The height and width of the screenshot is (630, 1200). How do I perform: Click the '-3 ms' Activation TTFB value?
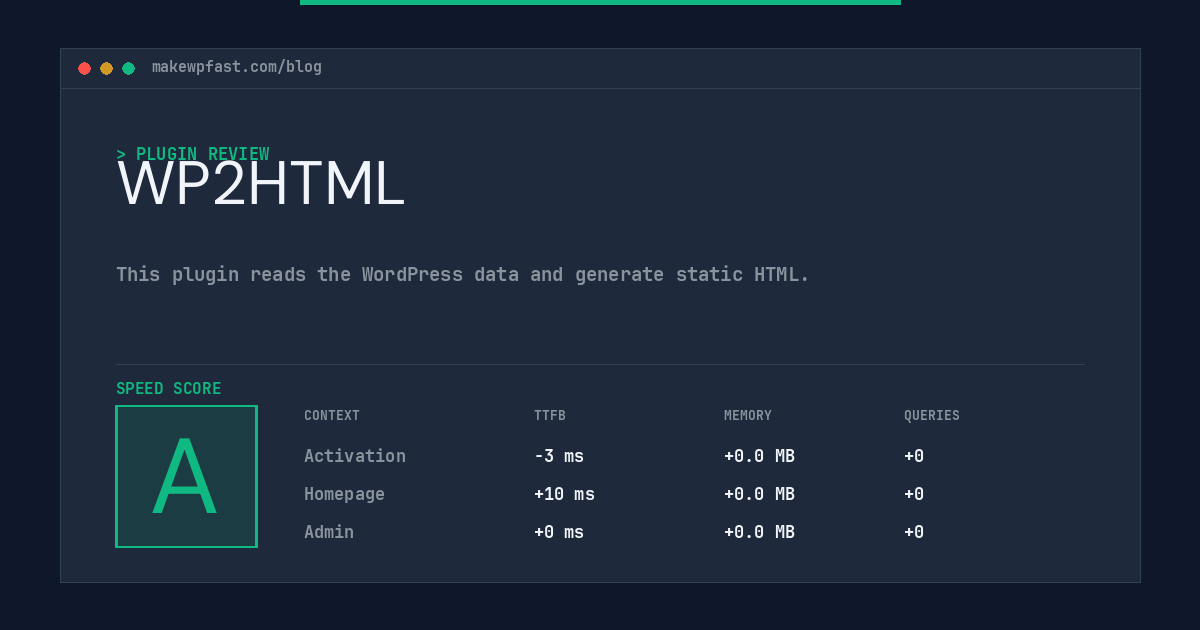559,456
